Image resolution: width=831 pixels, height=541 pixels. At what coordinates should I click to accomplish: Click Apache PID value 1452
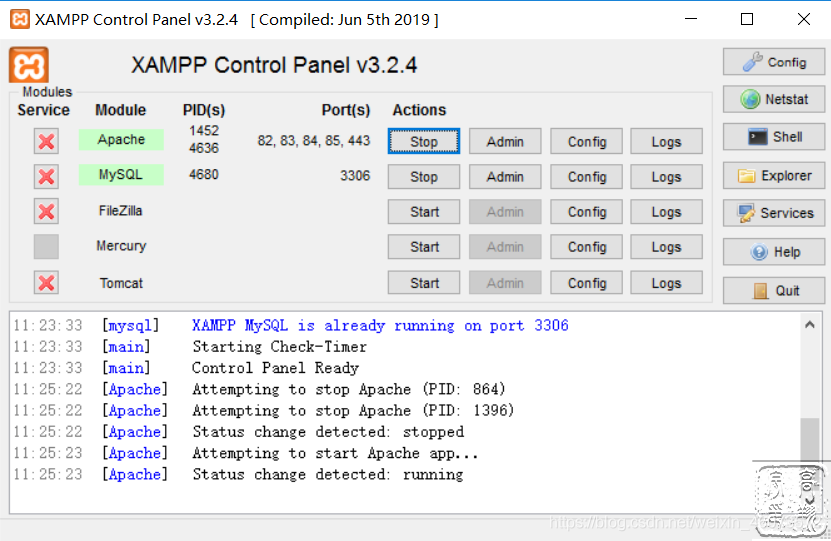tap(204, 130)
